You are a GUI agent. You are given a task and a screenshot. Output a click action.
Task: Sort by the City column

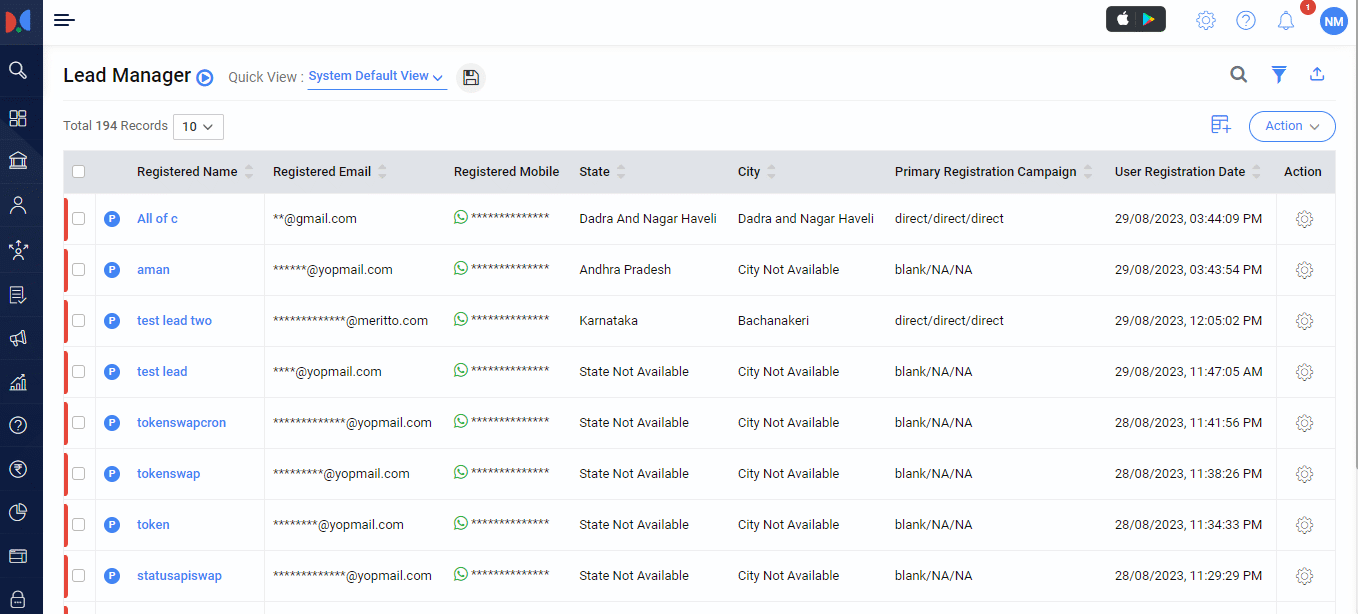pos(771,172)
